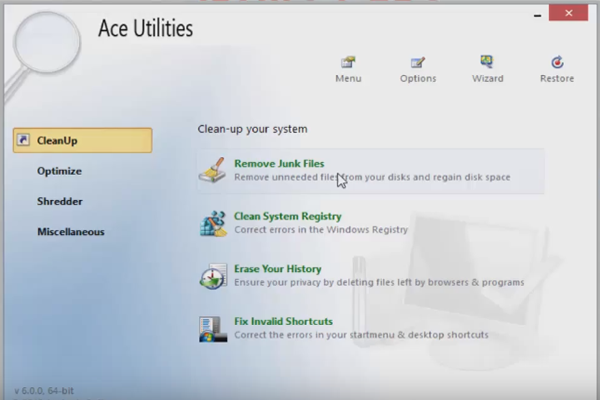Minimize the Ace Utilities window
The width and height of the screenshot is (600, 400).
(x=537, y=15)
